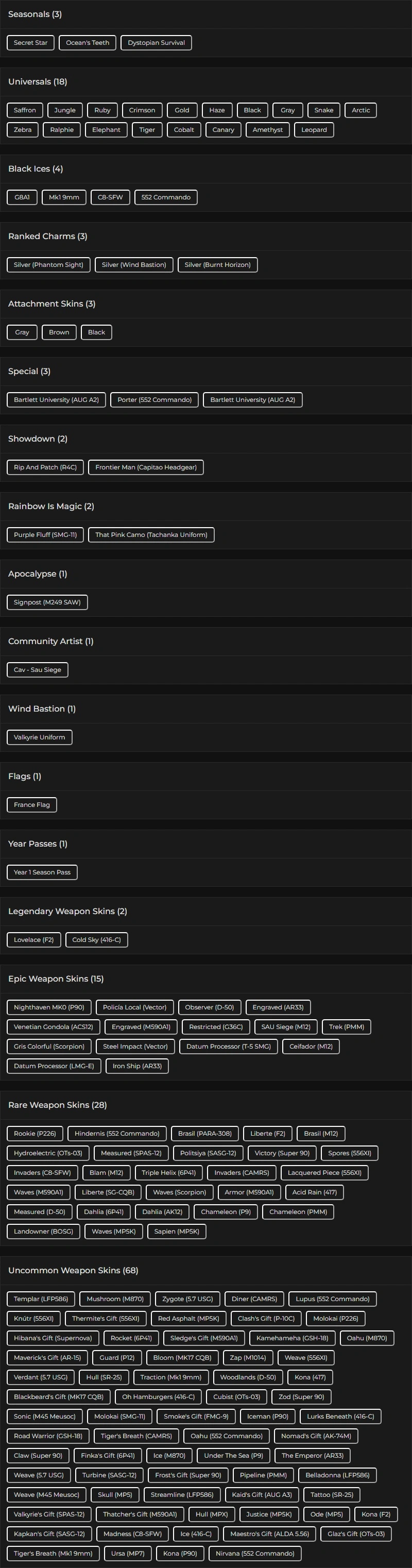Select Frontier Man (Capitao Headgear) tag
The width and height of the screenshot is (412, 1568).
[146, 467]
